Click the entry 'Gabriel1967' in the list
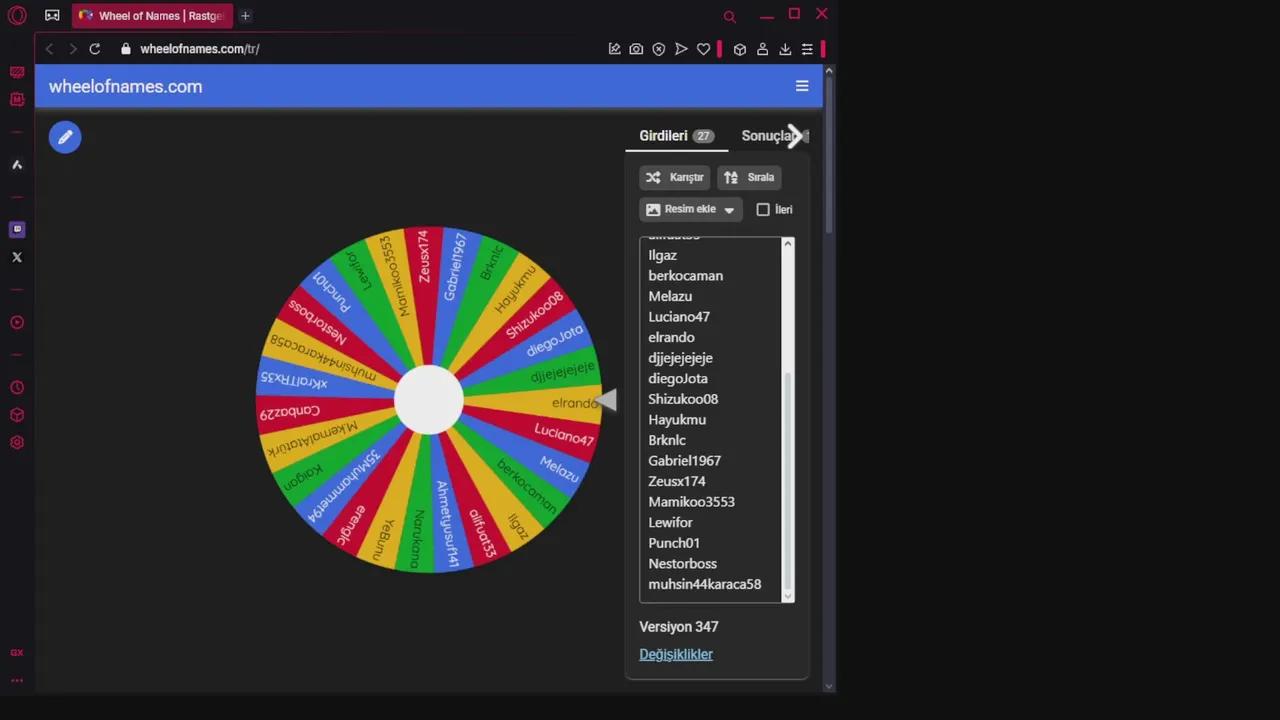This screenshot has width=1280, height=720. pyautogui.click(x=685, y=461)
